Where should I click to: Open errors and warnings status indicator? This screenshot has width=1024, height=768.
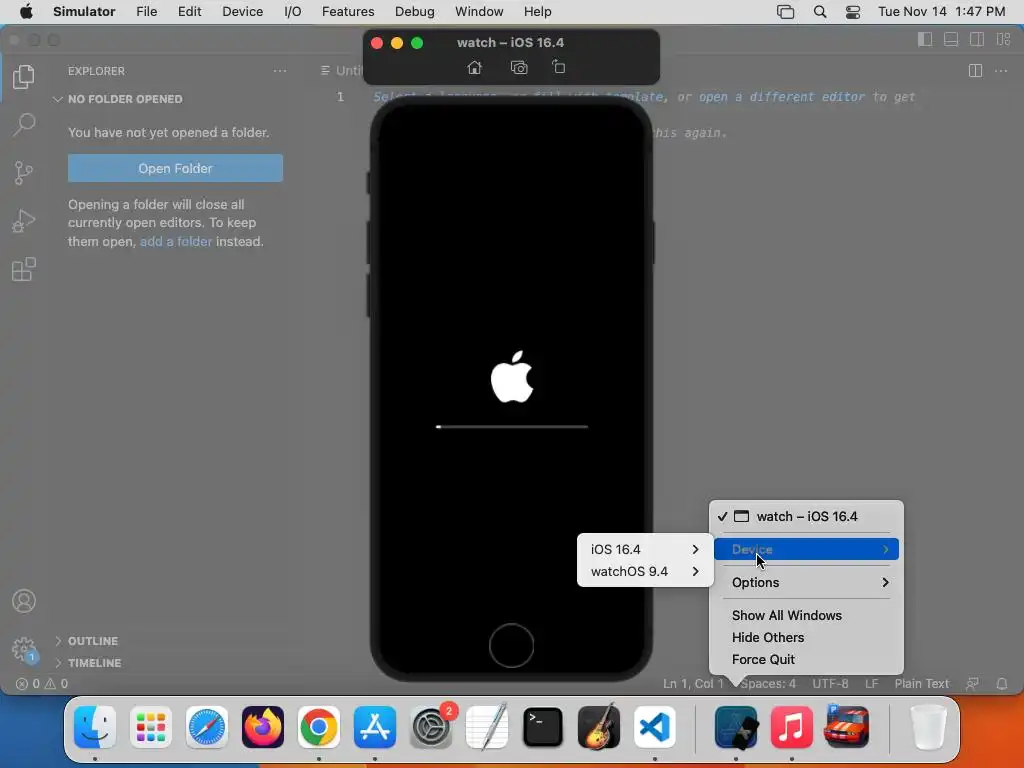42,684
